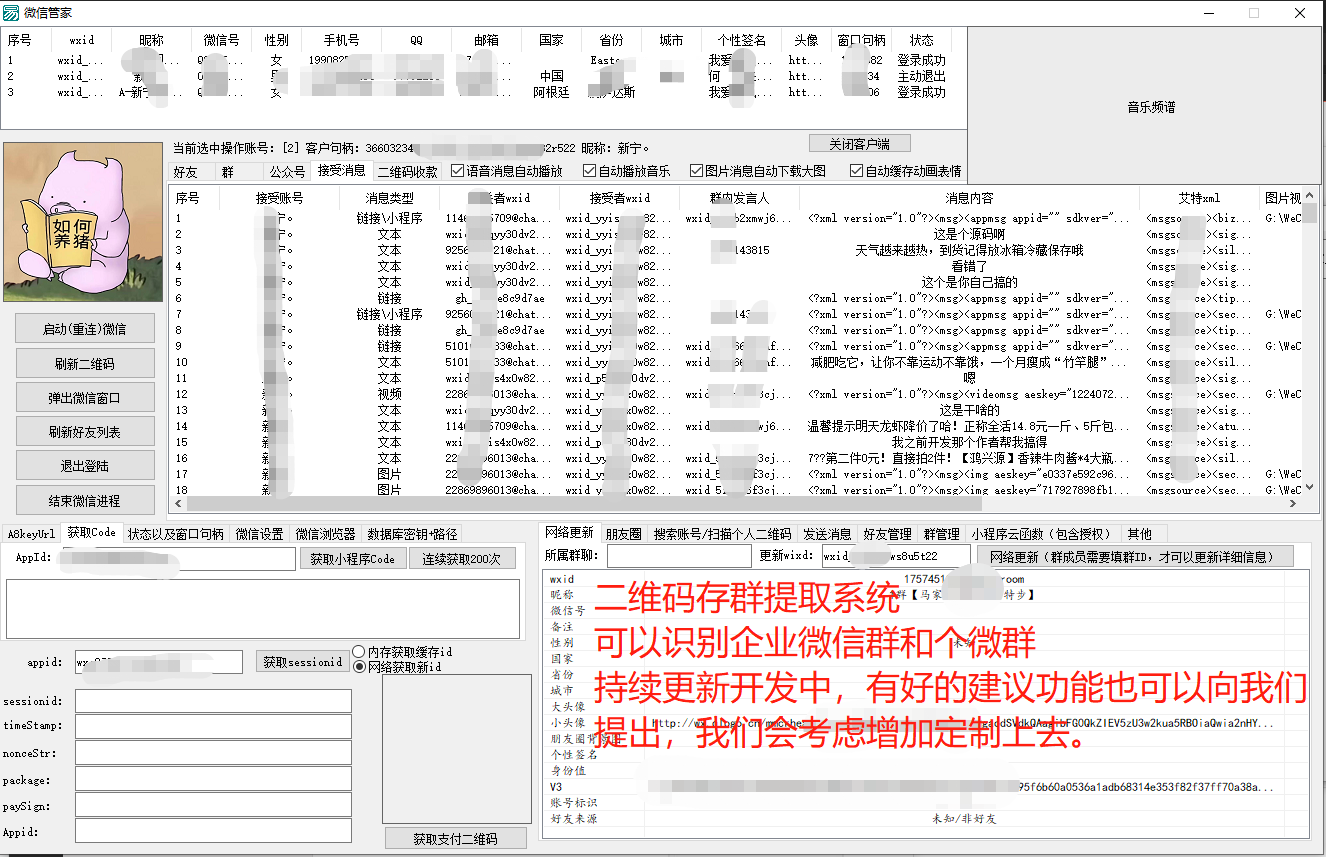Click the package input field
The height and width of the screenshot is (857, 1326).
[213, 778]
